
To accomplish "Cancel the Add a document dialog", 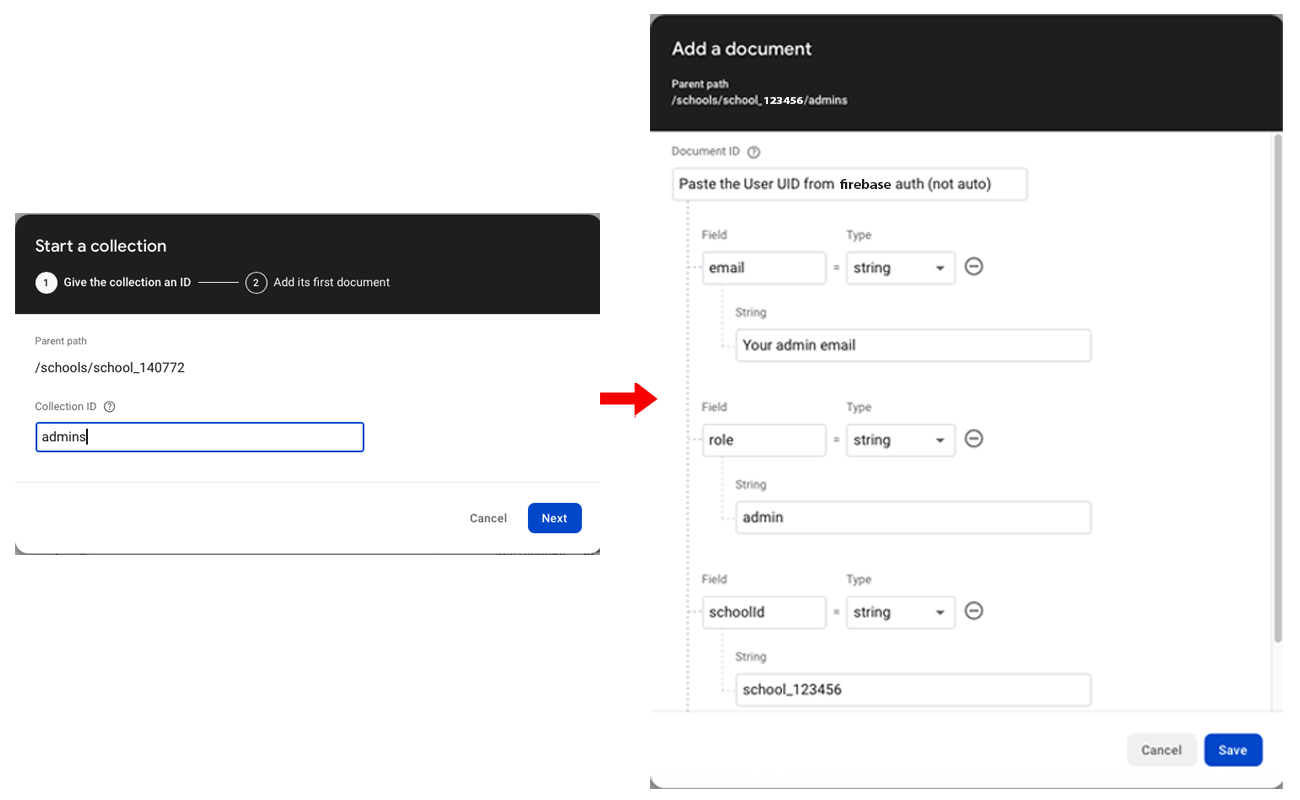I will pos(1161,749).
